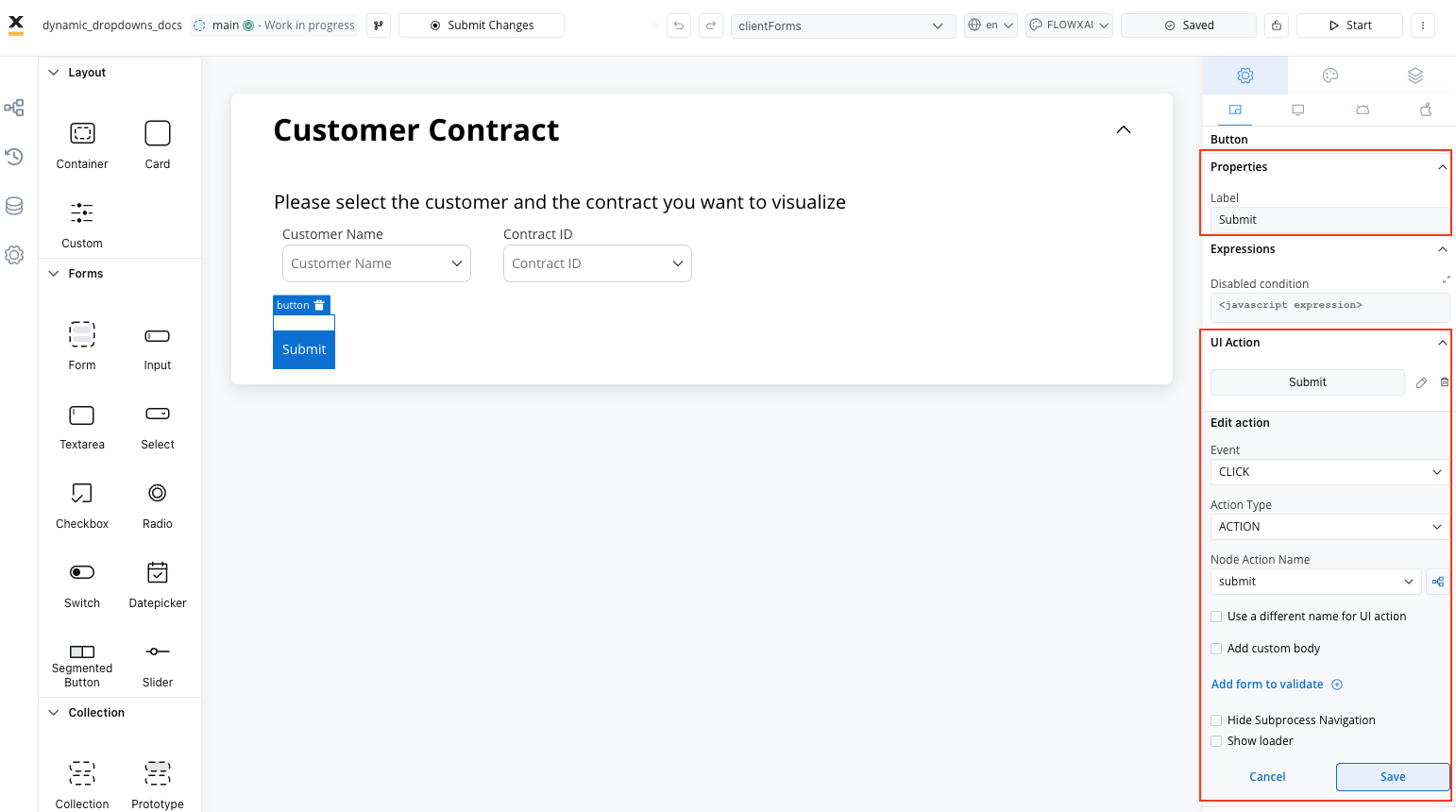Switch to the styling palette tab

click(x=1330, y=76)
